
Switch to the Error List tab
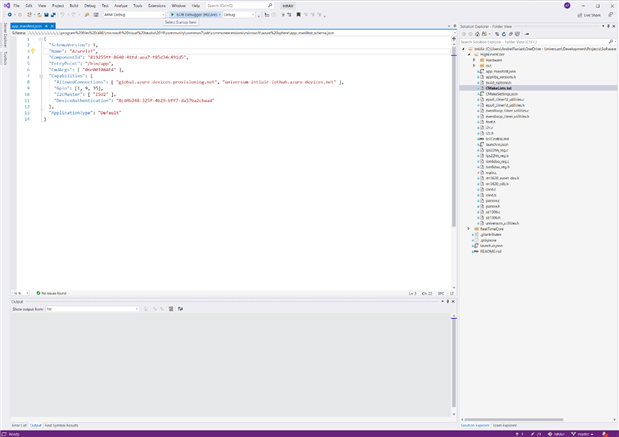pyautogui.click(x=19, y=425)
